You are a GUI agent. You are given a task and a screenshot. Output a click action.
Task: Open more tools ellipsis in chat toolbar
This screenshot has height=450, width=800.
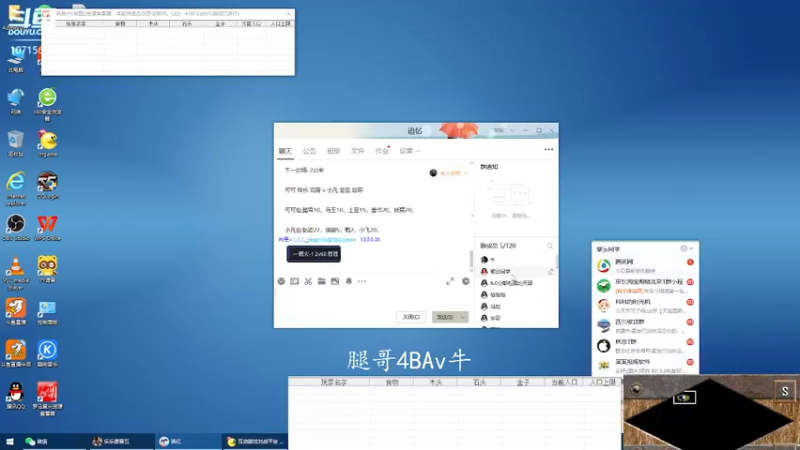[x=362, y=281]
